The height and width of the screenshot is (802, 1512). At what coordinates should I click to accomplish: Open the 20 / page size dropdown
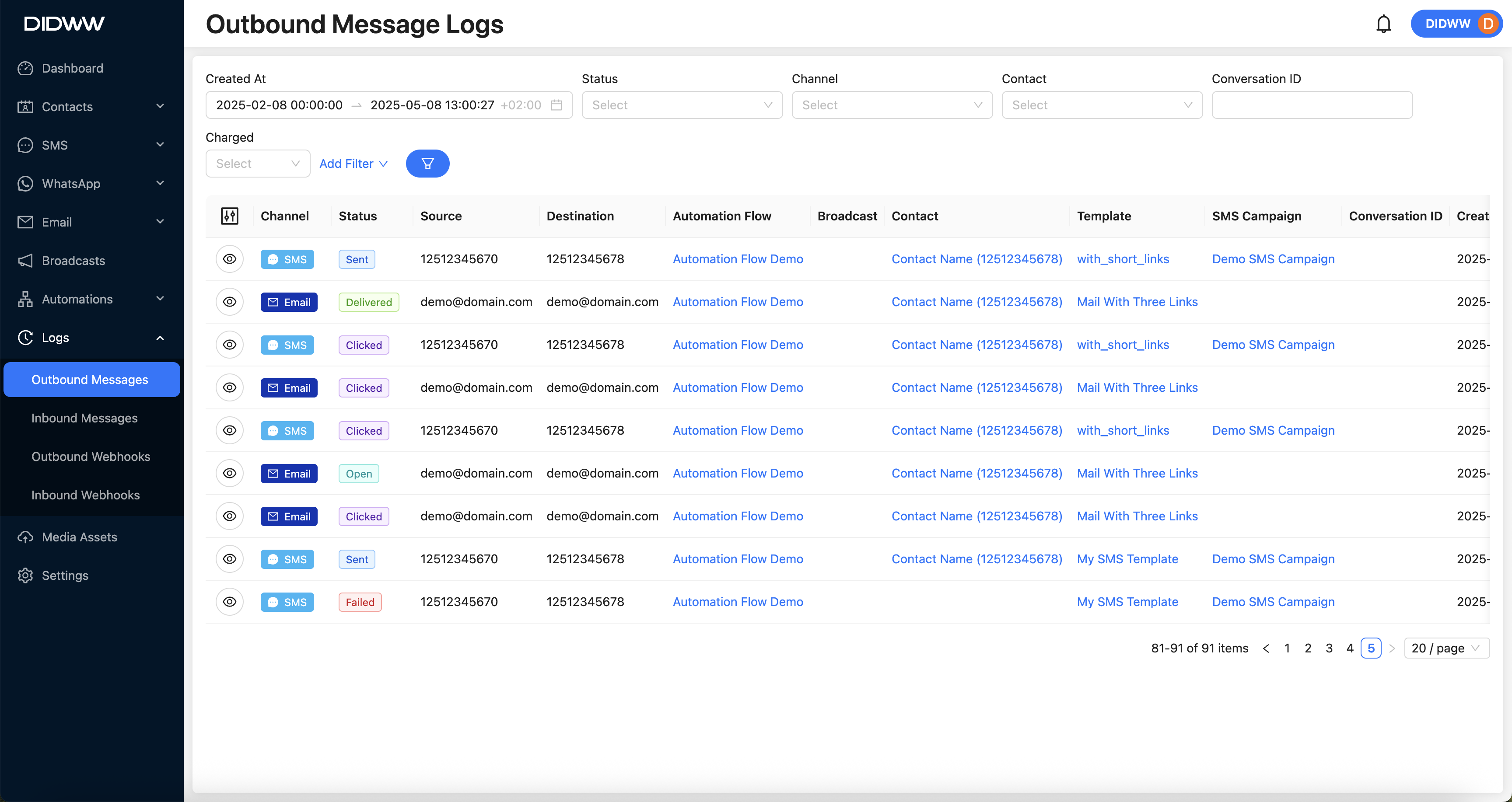pyautogui.click(x=1445, y=648)
